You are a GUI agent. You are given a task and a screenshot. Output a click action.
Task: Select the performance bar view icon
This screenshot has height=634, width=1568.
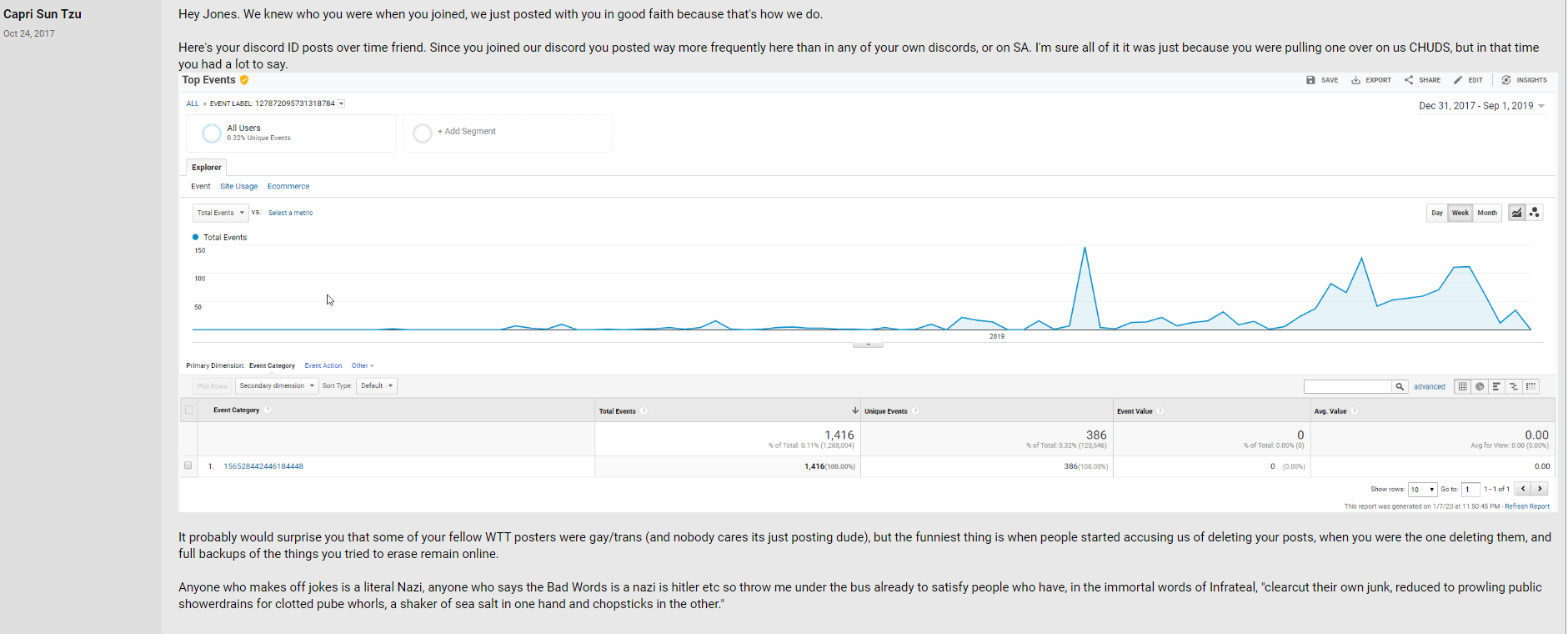(x=1497, y=386)
